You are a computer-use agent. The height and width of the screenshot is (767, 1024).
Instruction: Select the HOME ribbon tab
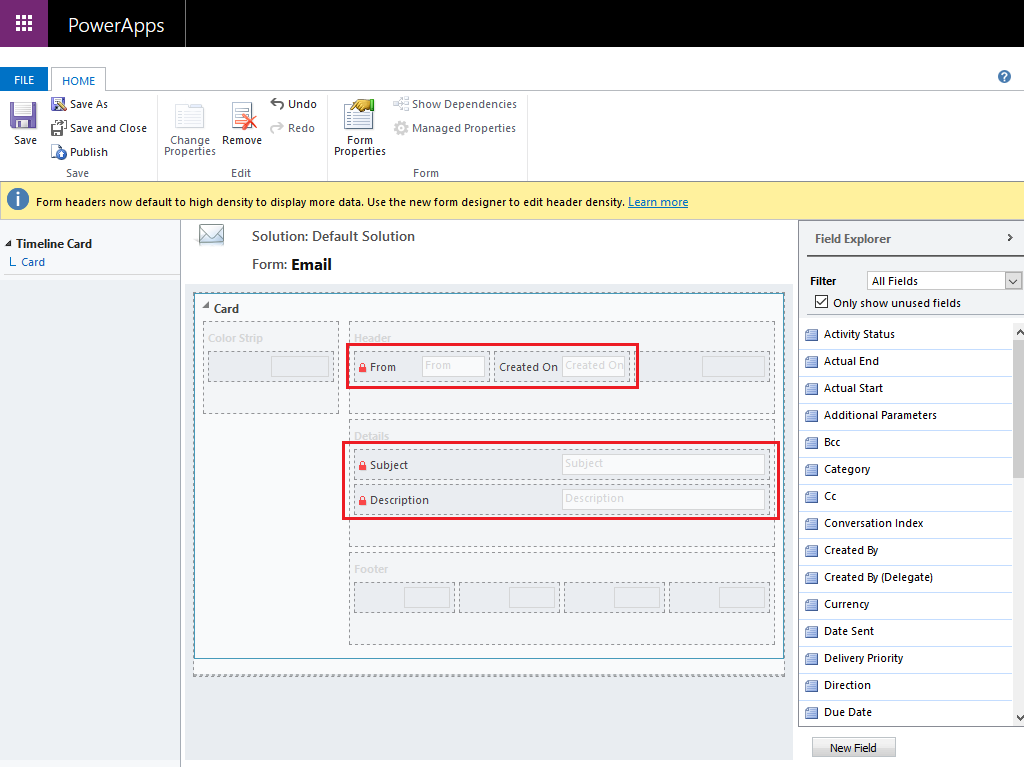point(78,80)
